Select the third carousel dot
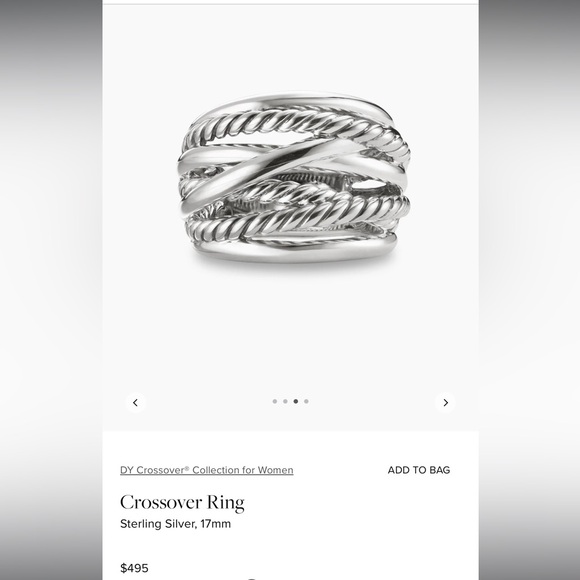580x580 pixels. (296, 401)
